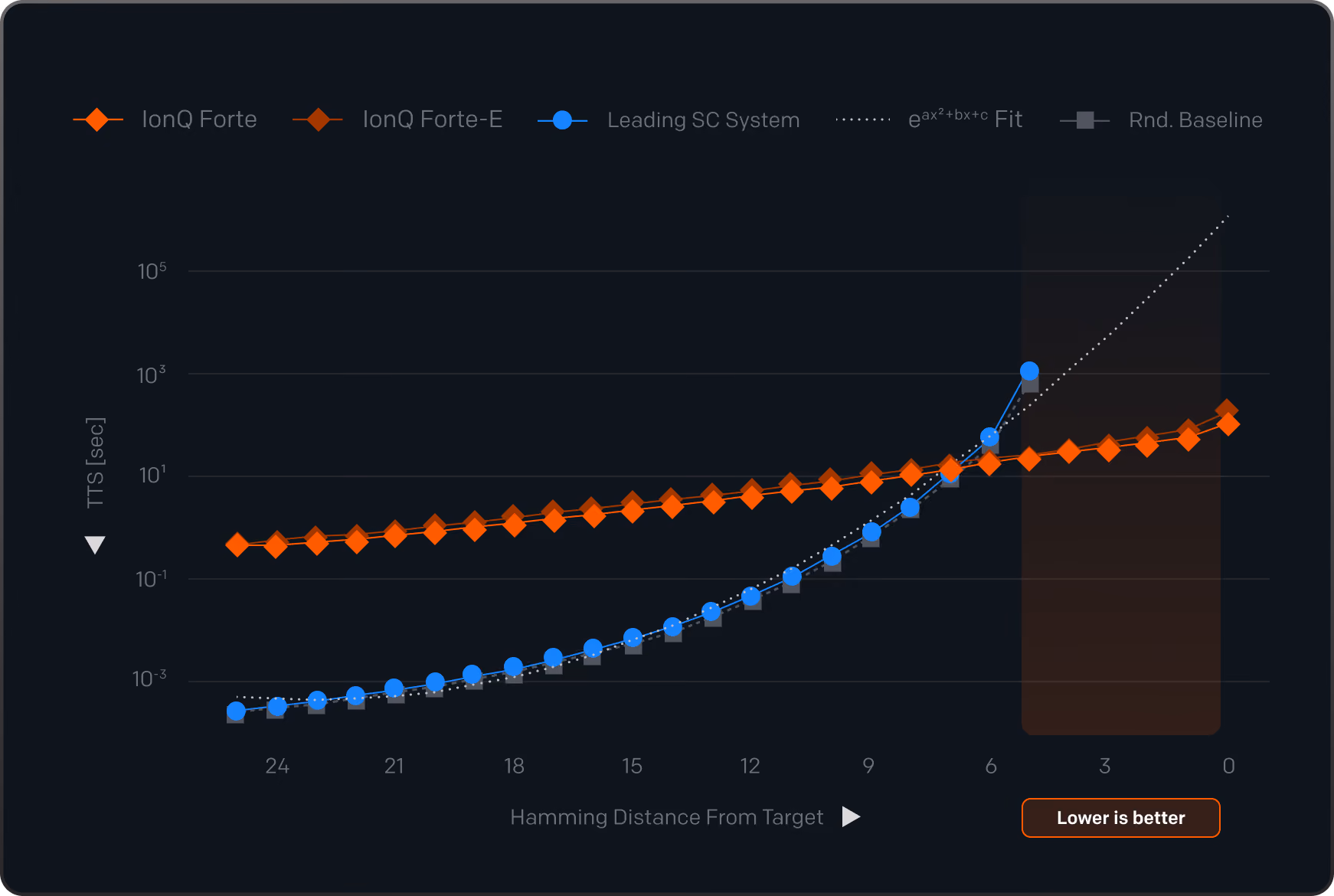Click the "Lower is better" button
Screen dimensions: 1334x896
click(1120, 818)
